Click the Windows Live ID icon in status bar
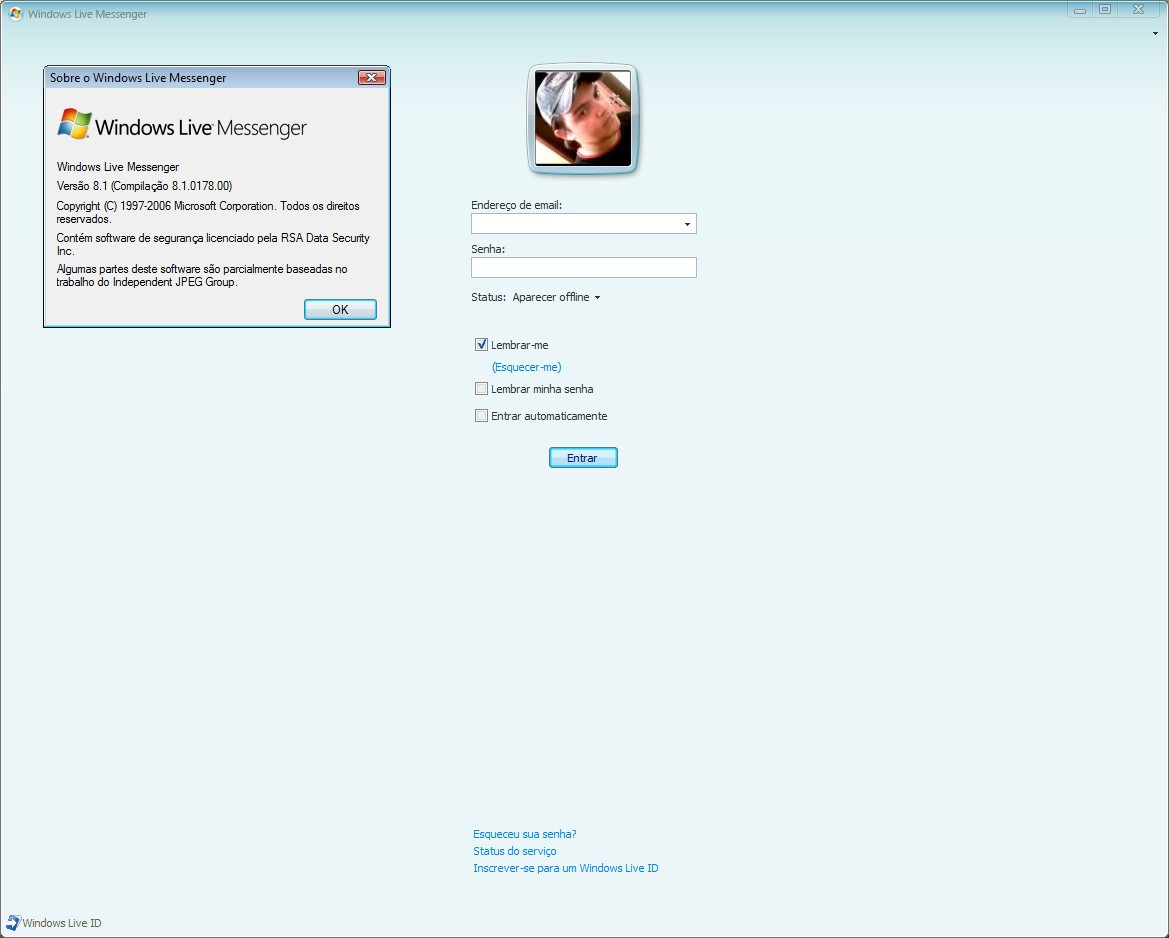The height and width of the screenshot is (938, 1169). (13, 922)
